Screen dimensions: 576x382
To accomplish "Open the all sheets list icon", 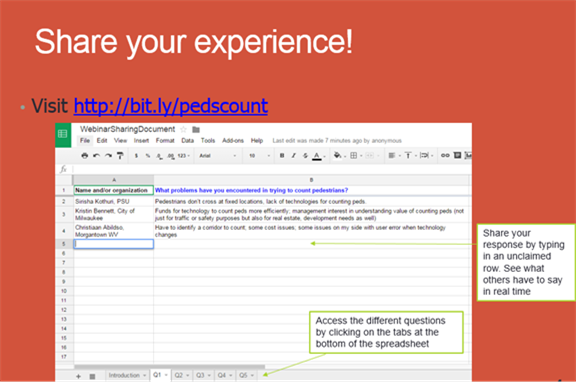I will pos(92,376).
